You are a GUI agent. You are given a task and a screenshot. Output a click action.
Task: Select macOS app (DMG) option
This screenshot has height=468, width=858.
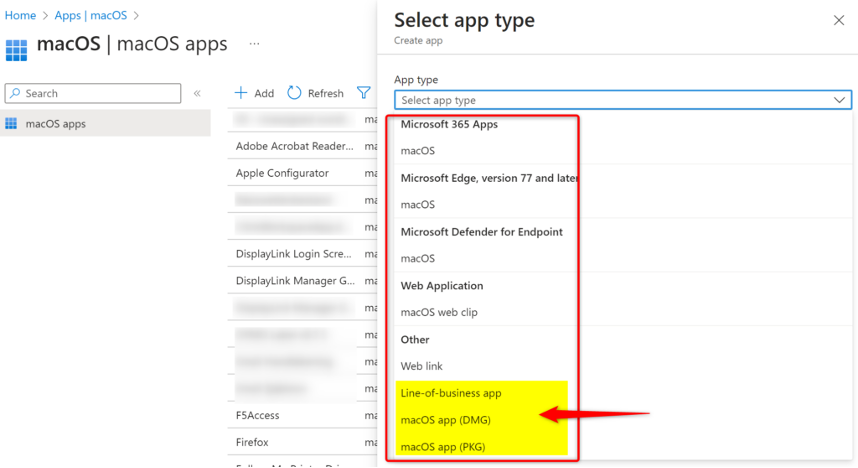pyautogui.click(x=445, y=420)
